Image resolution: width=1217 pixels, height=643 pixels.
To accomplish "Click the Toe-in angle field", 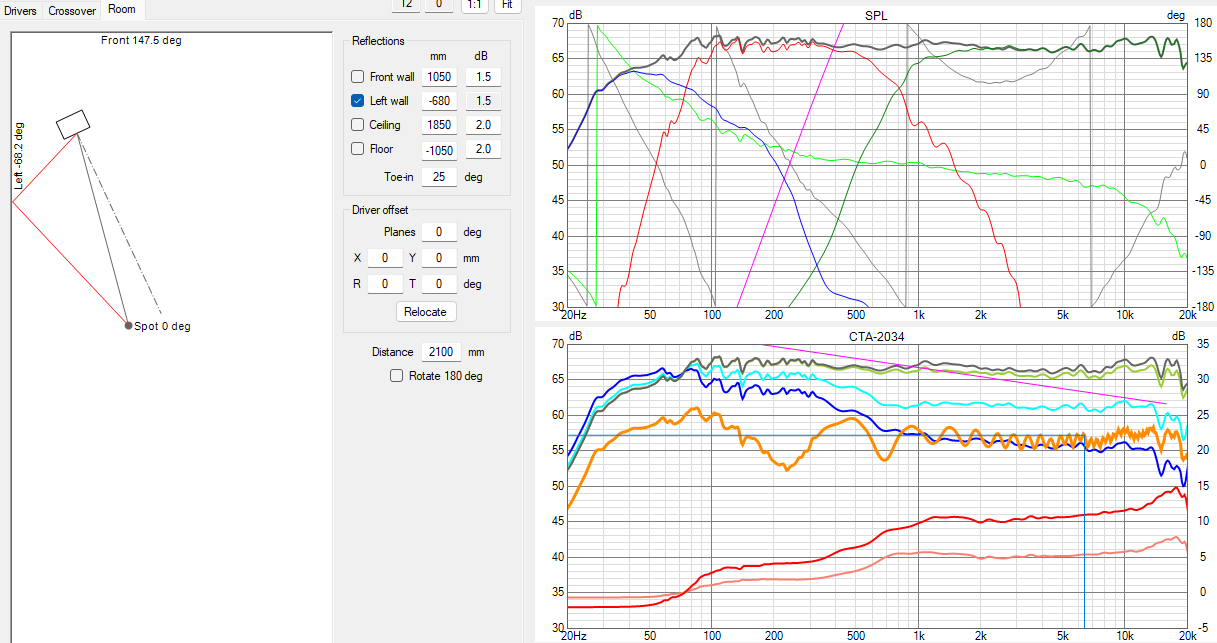I will click(439, 177).
